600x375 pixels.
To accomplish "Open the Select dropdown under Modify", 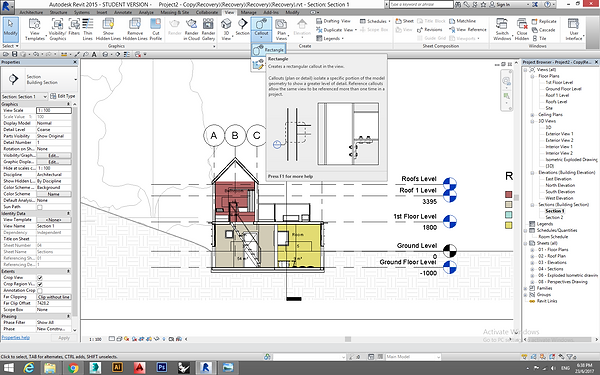I will (10, 46).
